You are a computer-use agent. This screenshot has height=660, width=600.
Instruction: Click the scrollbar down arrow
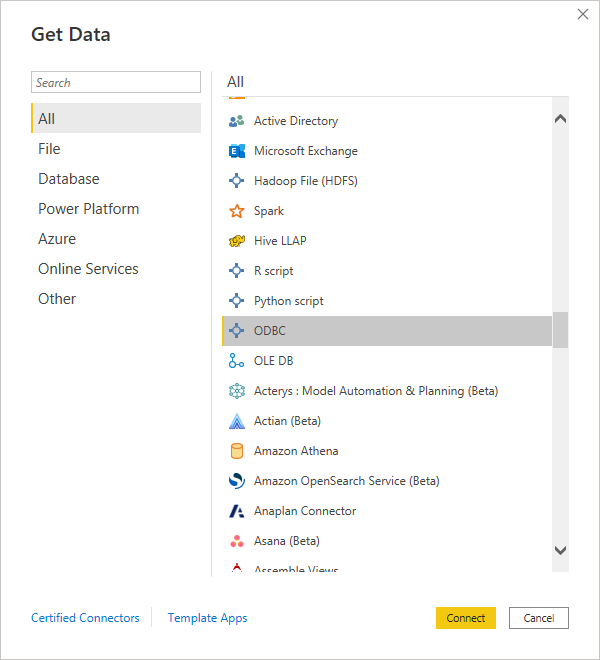[560, 550]
